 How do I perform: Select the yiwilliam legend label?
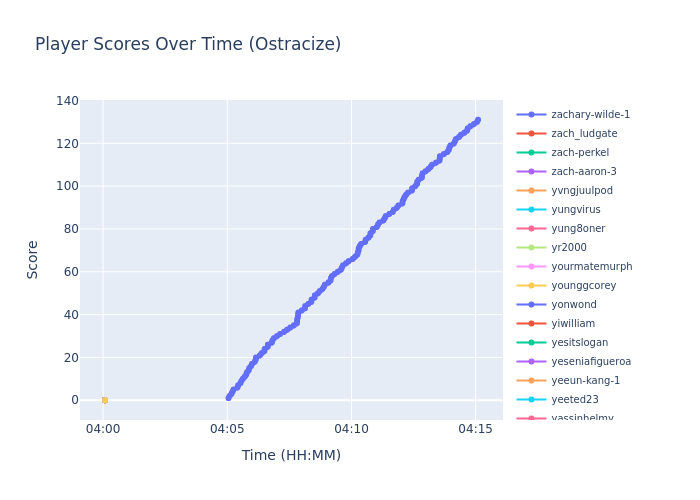pos(573,324)
